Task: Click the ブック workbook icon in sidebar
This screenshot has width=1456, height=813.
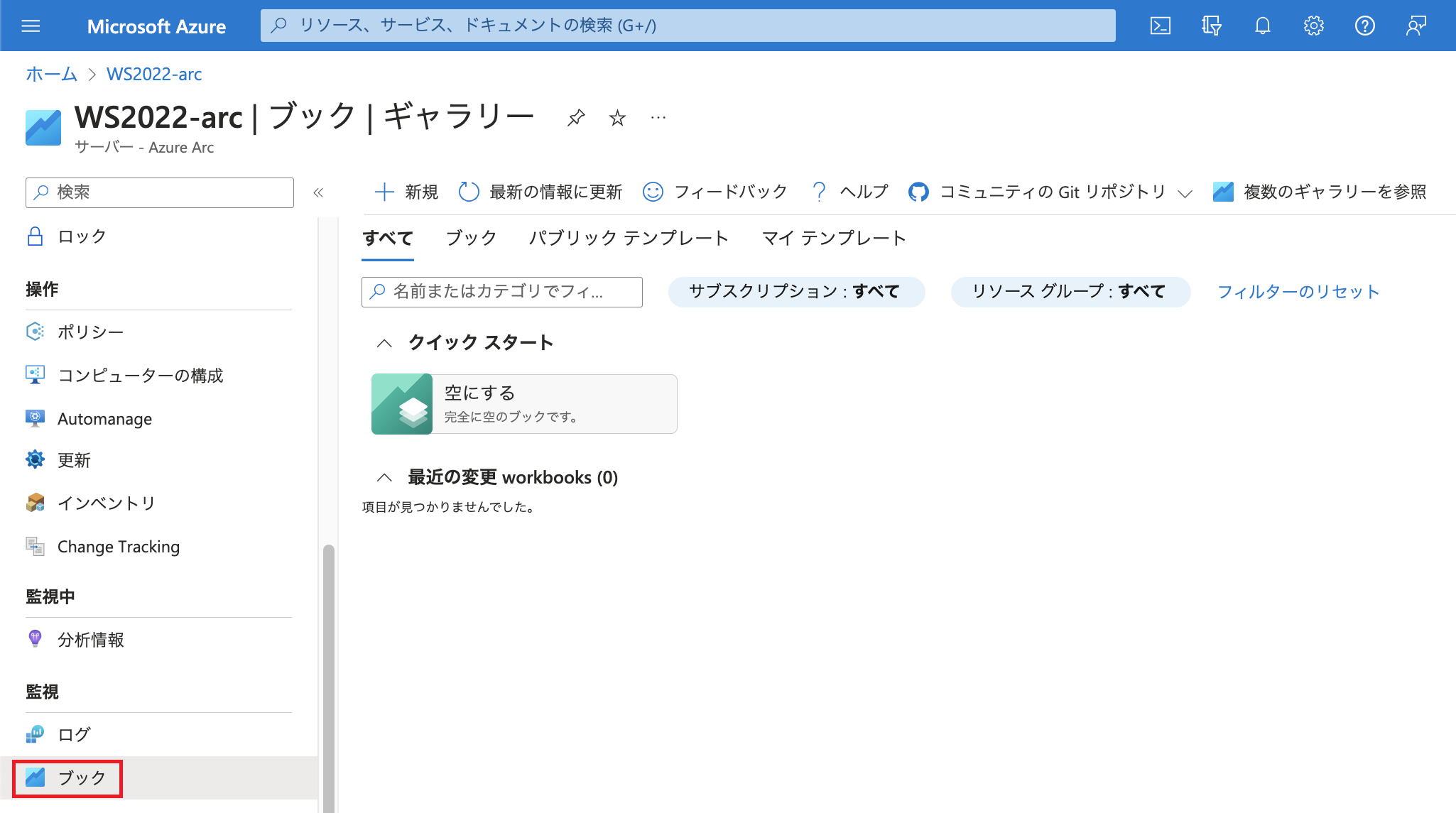Action: pyautogui.click(x=35, y=777)
